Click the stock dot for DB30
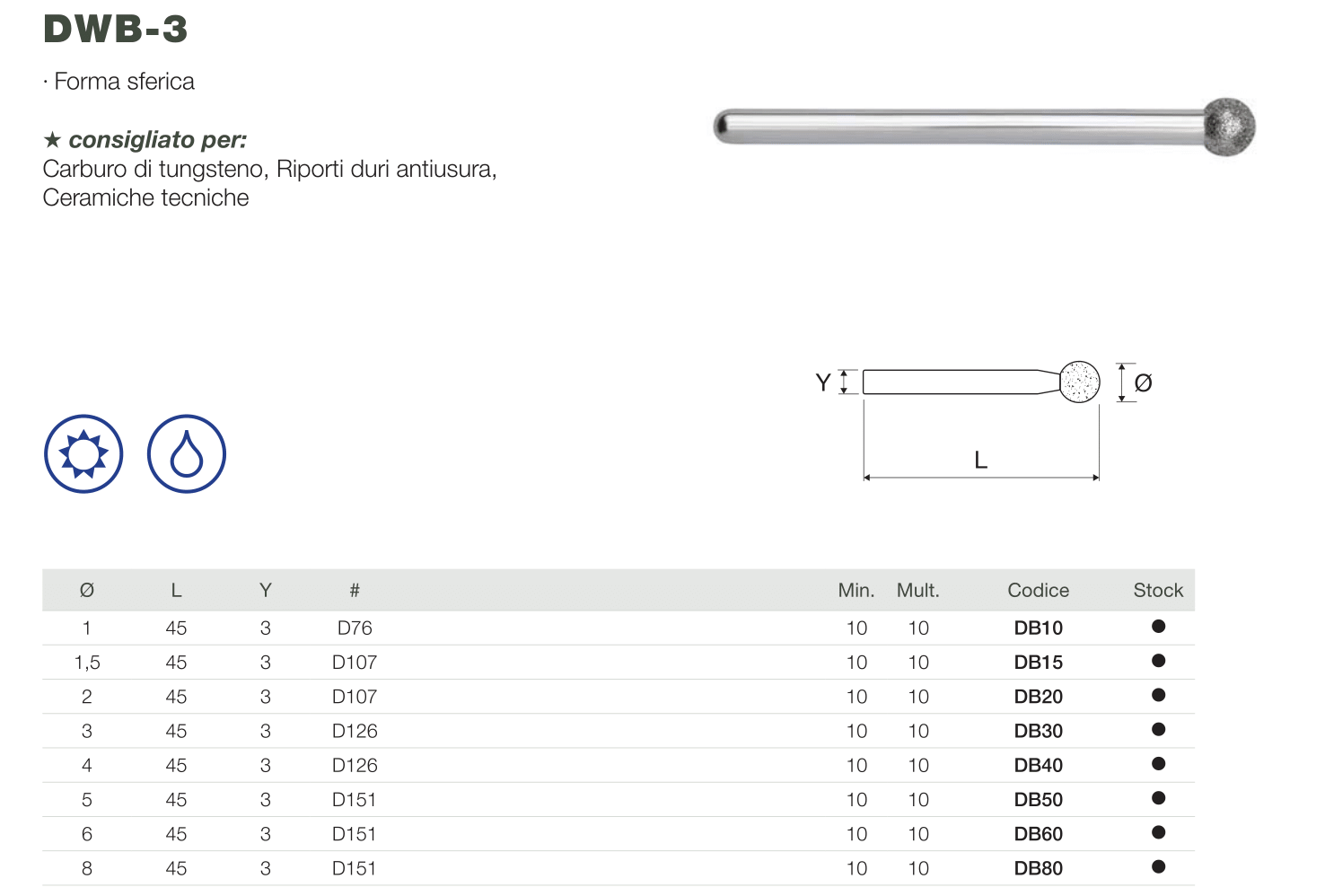Screen dimensions: 1325x896 click(1158, 730)
